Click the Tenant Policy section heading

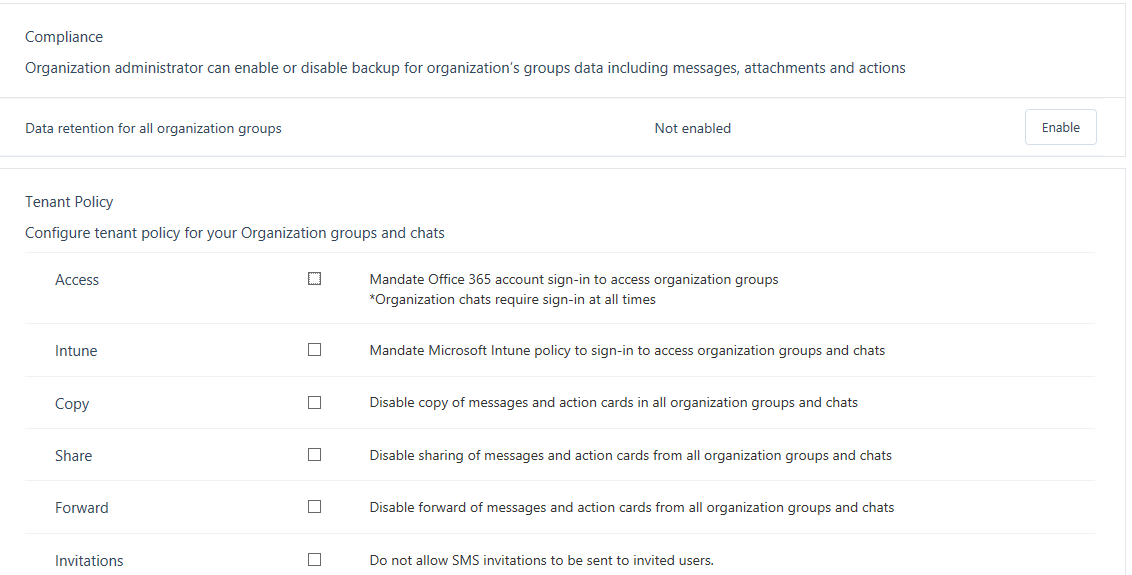[69, 202]
